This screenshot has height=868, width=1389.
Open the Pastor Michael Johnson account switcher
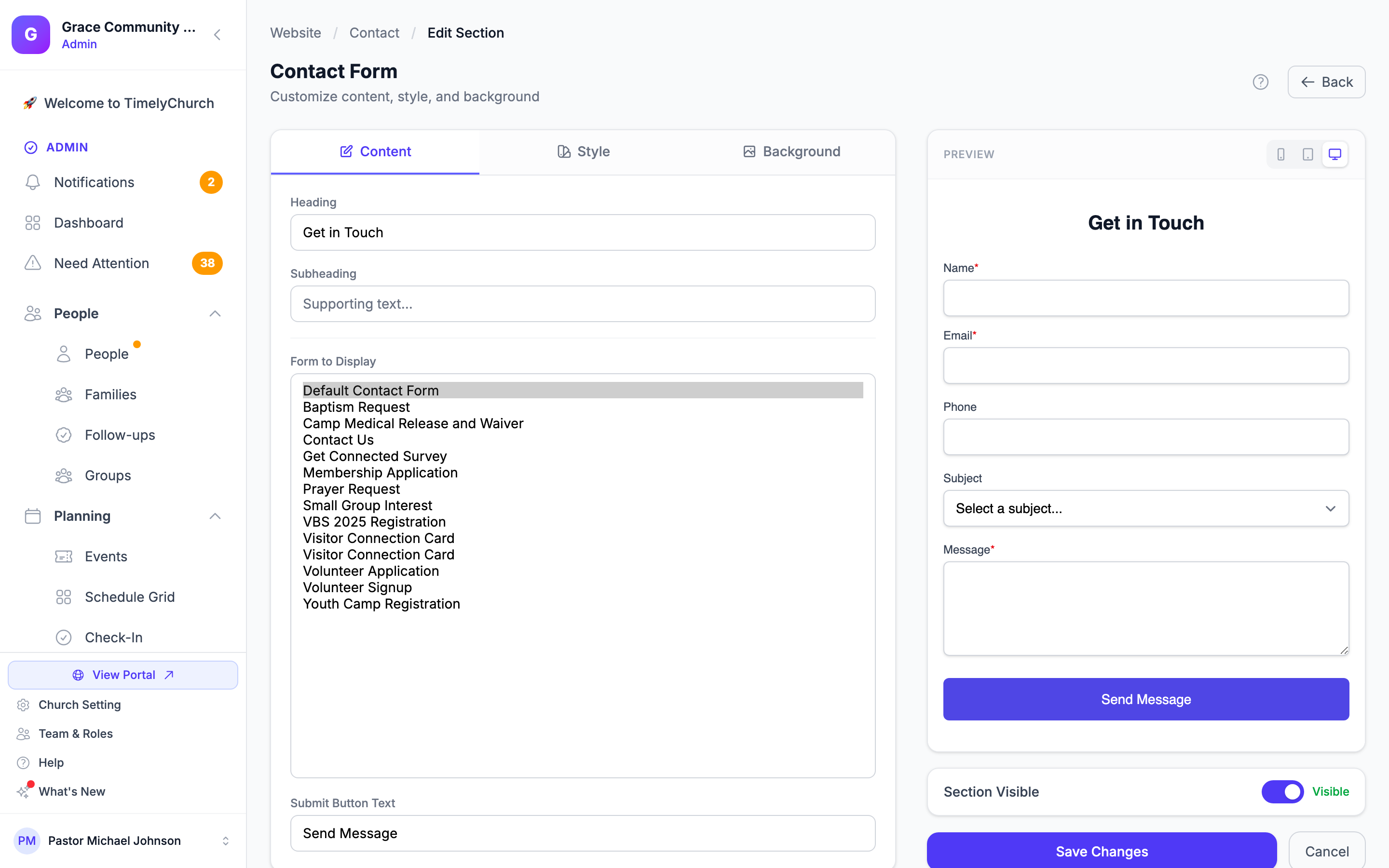pos(123,841)
